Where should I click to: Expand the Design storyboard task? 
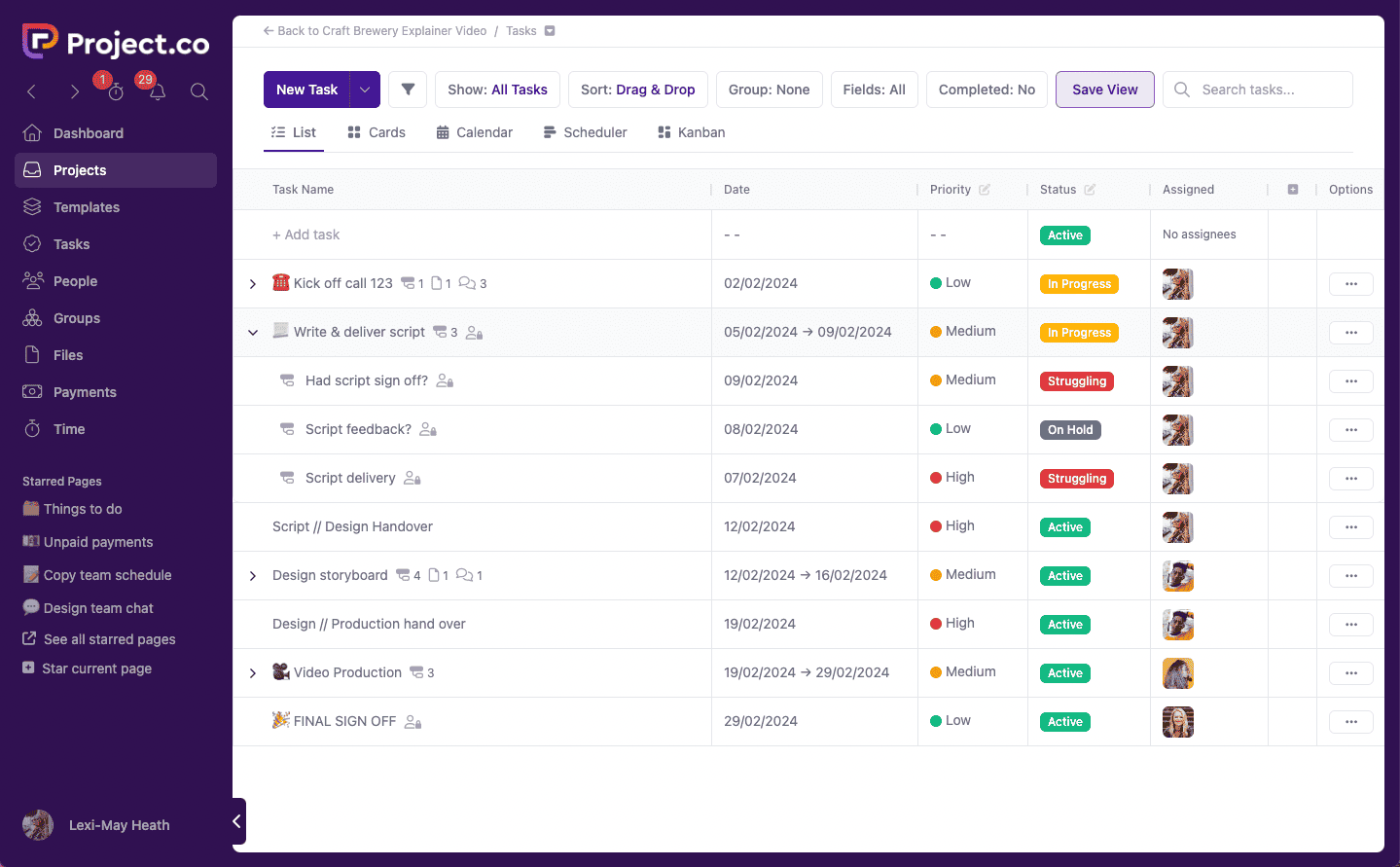253,575
